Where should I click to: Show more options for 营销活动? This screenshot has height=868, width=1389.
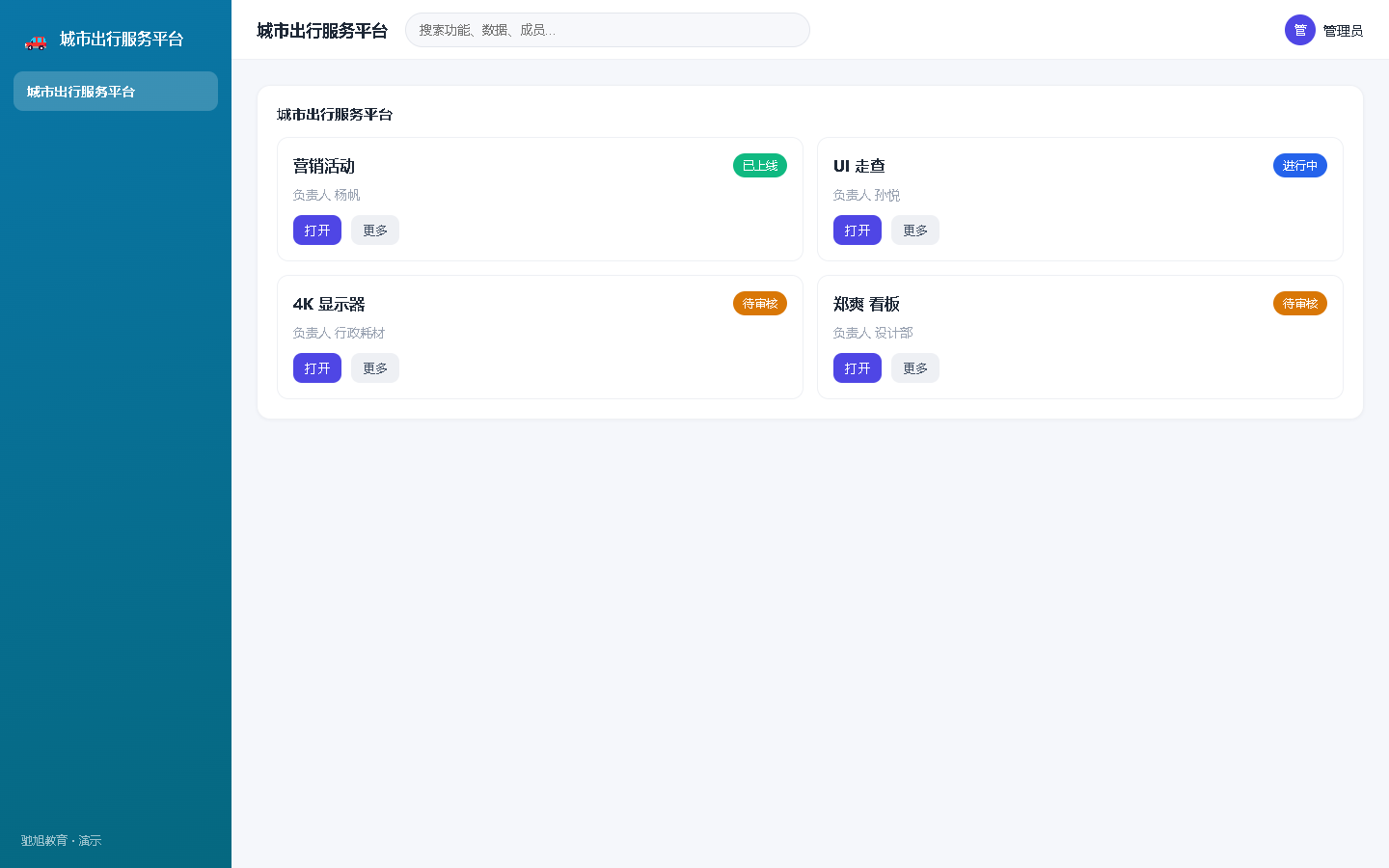click(x=375, y=231)
